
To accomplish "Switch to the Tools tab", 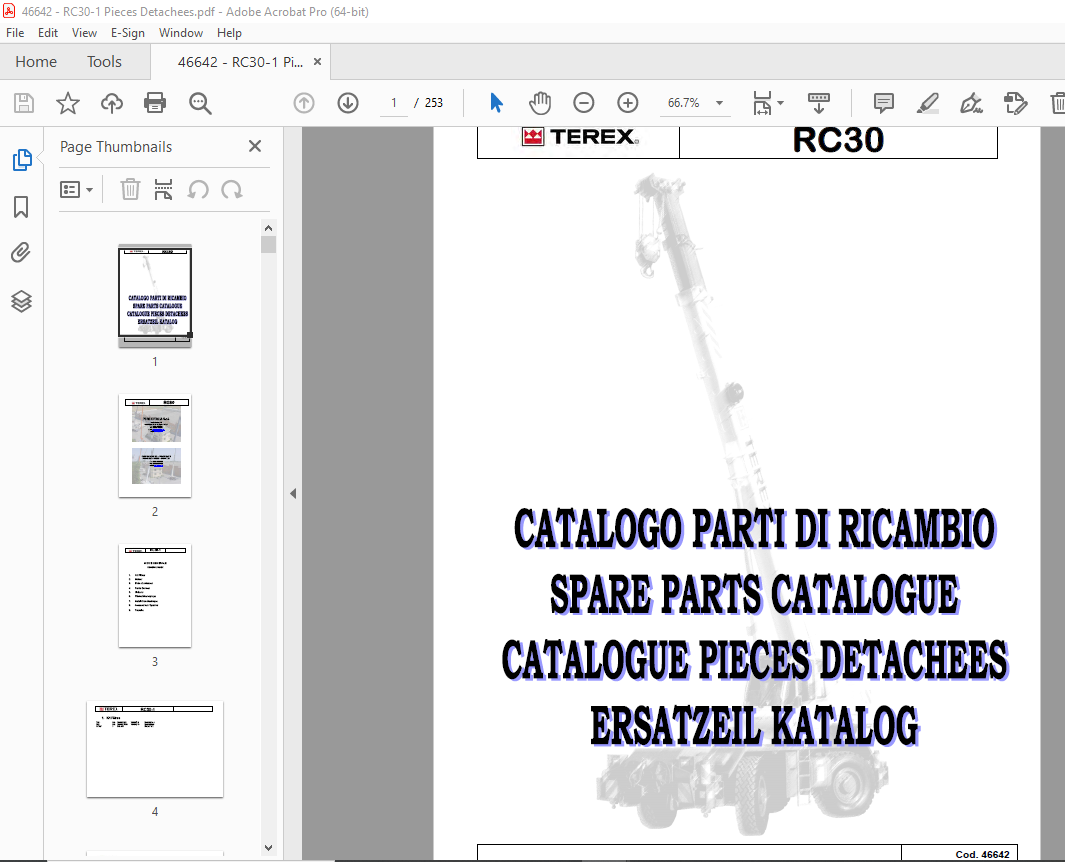I will [x=104, y=62].
